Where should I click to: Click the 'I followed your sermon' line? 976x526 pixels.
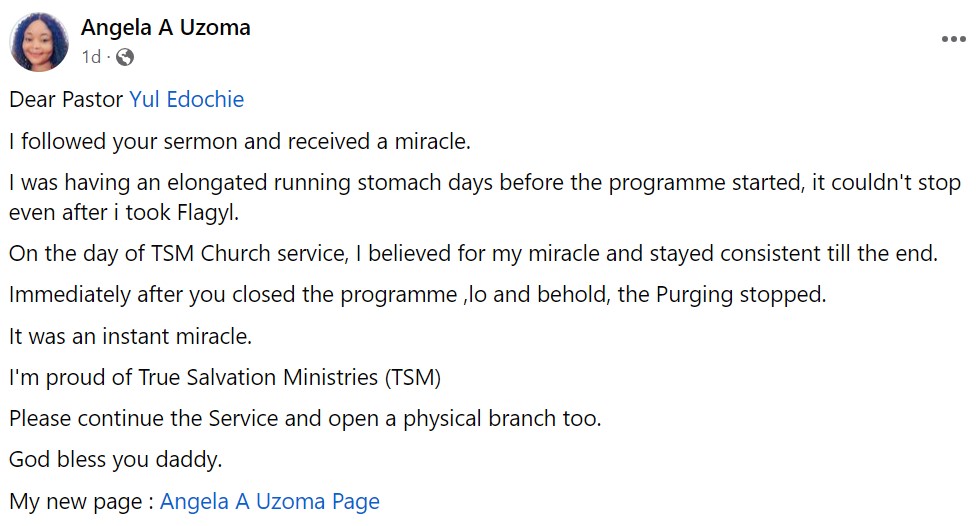click(240, 142)
